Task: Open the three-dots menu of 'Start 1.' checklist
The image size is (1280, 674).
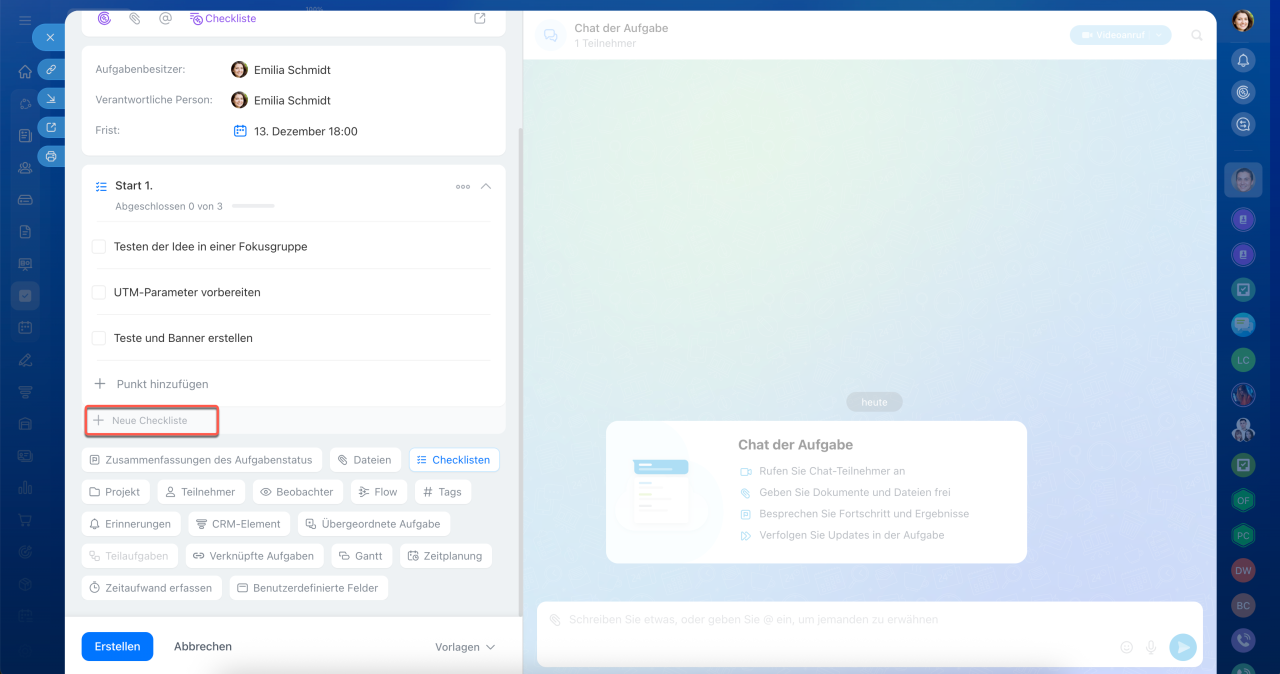Action: [x=463, y=186]
